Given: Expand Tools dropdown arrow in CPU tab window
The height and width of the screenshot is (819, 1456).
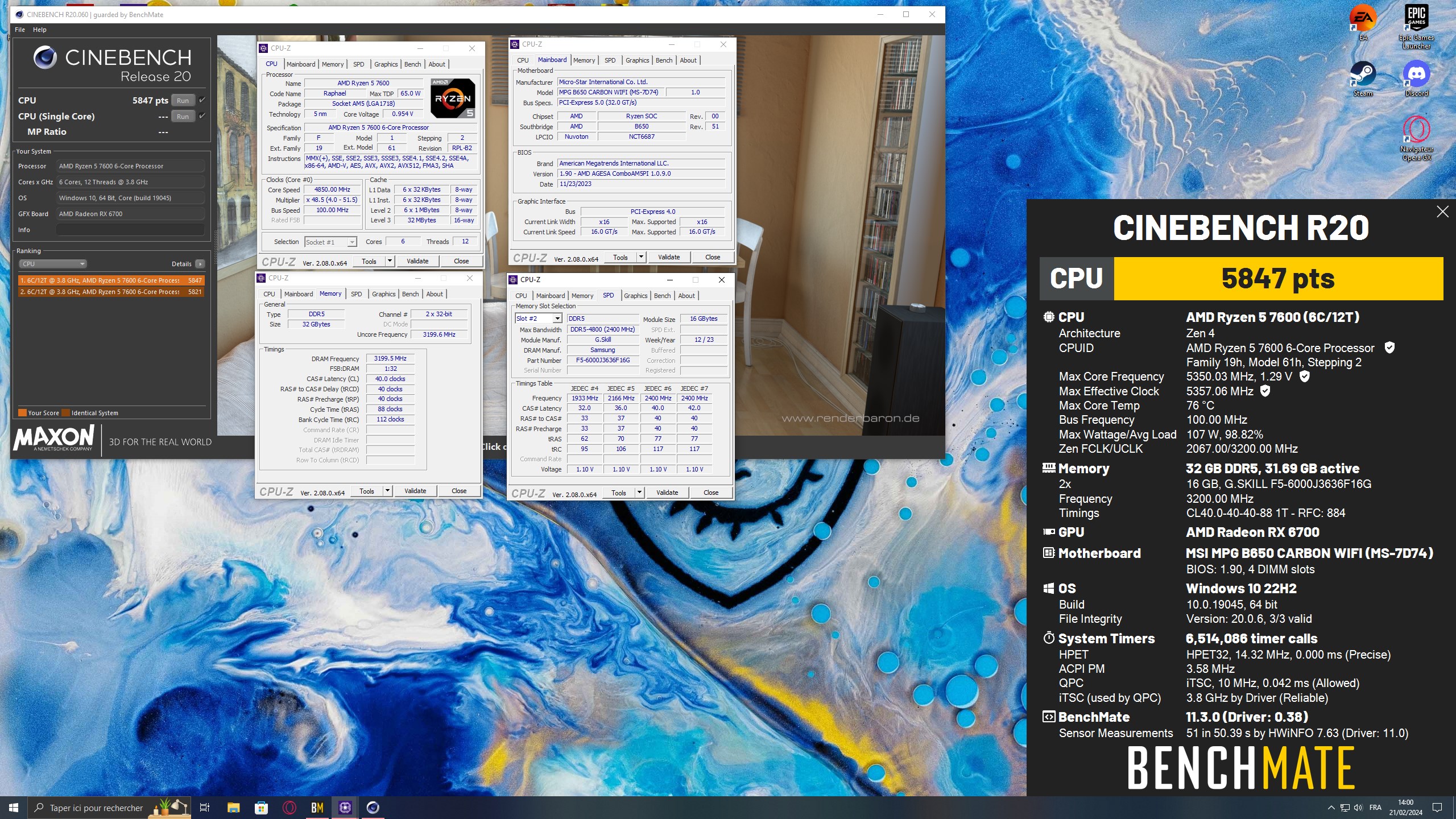Looking at the screenshot, I should click(x=390, y=261).
